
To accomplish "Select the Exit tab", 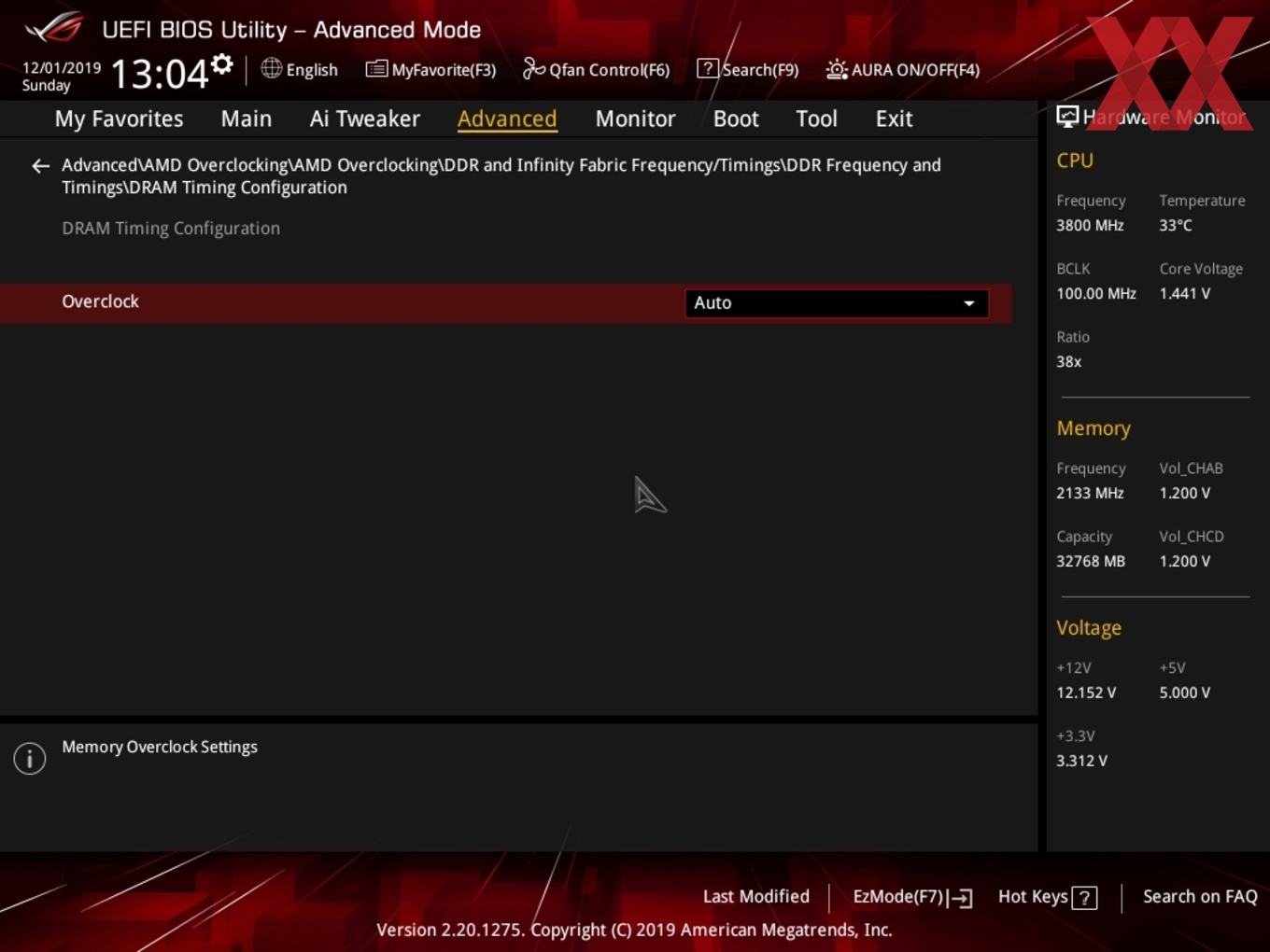I will pyautogui.click(x=894, y=119).
